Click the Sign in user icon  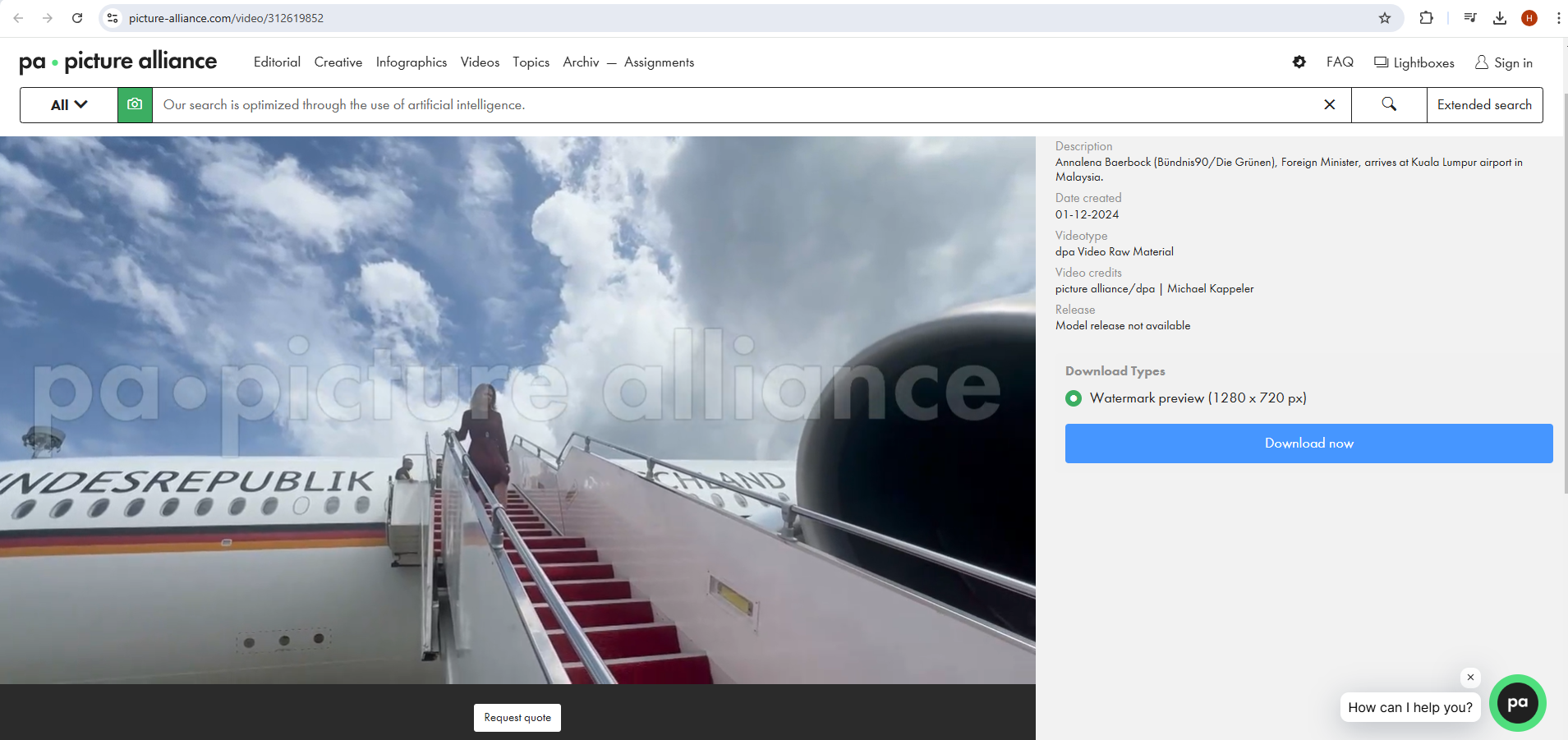(1481, 62)
